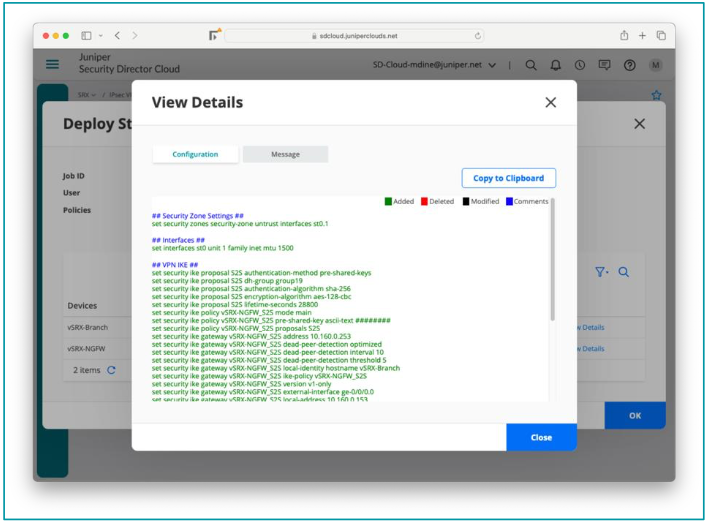
Task: Open the help question mark icon
Action: 630,65
